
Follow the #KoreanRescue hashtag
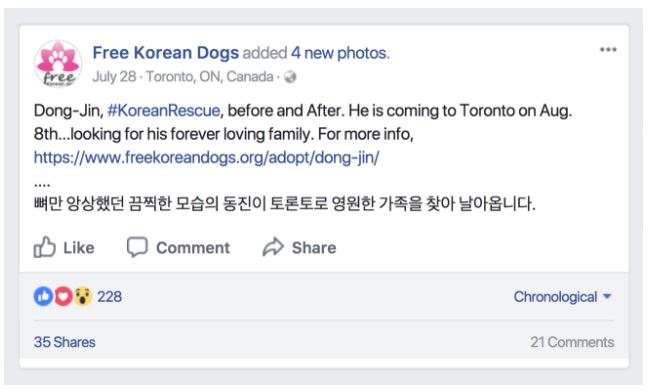[x=164, y=110]
